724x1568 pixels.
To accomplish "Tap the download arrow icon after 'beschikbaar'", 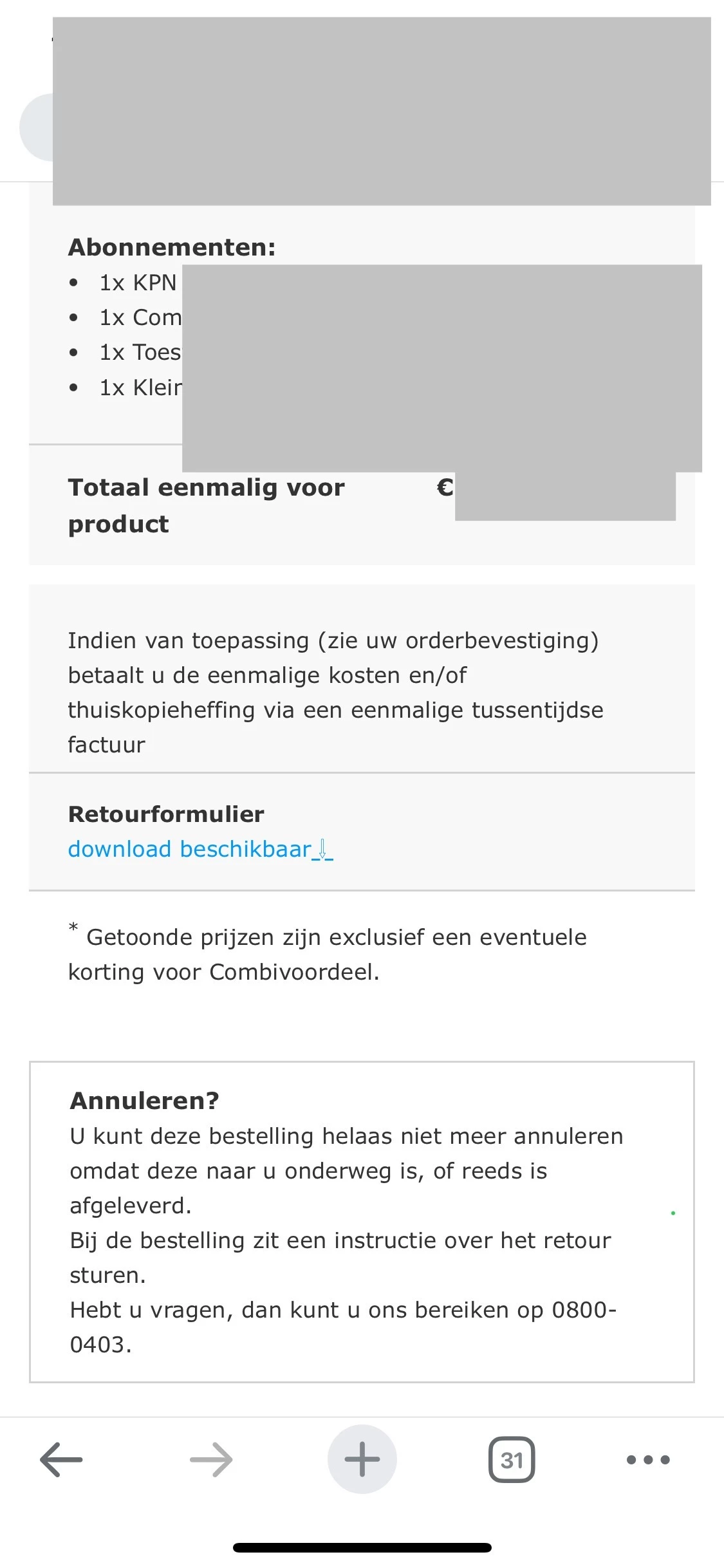I will click(322, 850).
